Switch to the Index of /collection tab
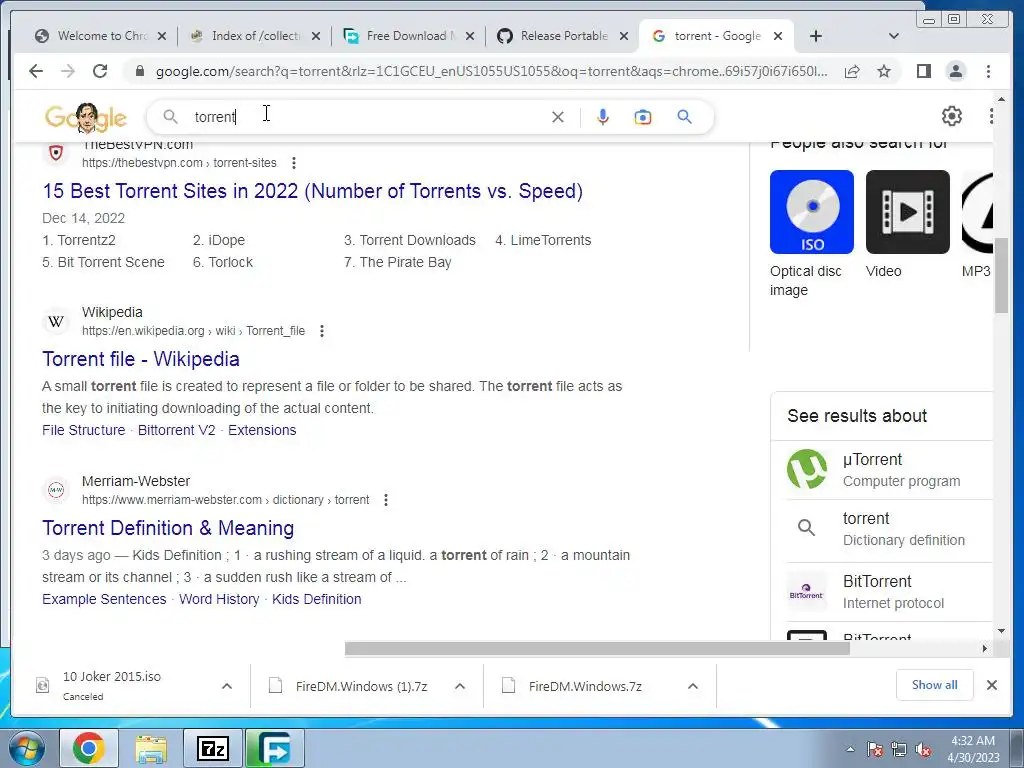 tap(255, 36)
